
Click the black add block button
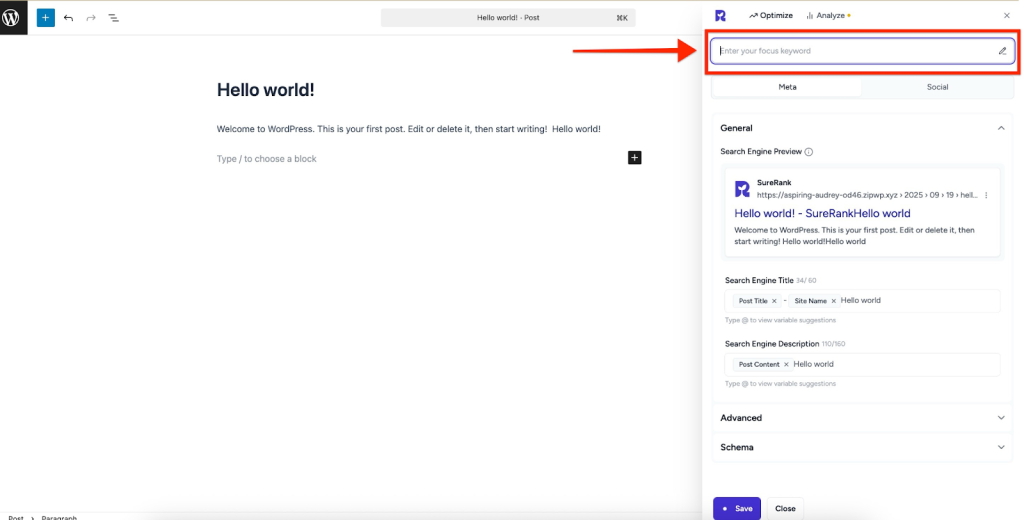click(x=634, y=158)
